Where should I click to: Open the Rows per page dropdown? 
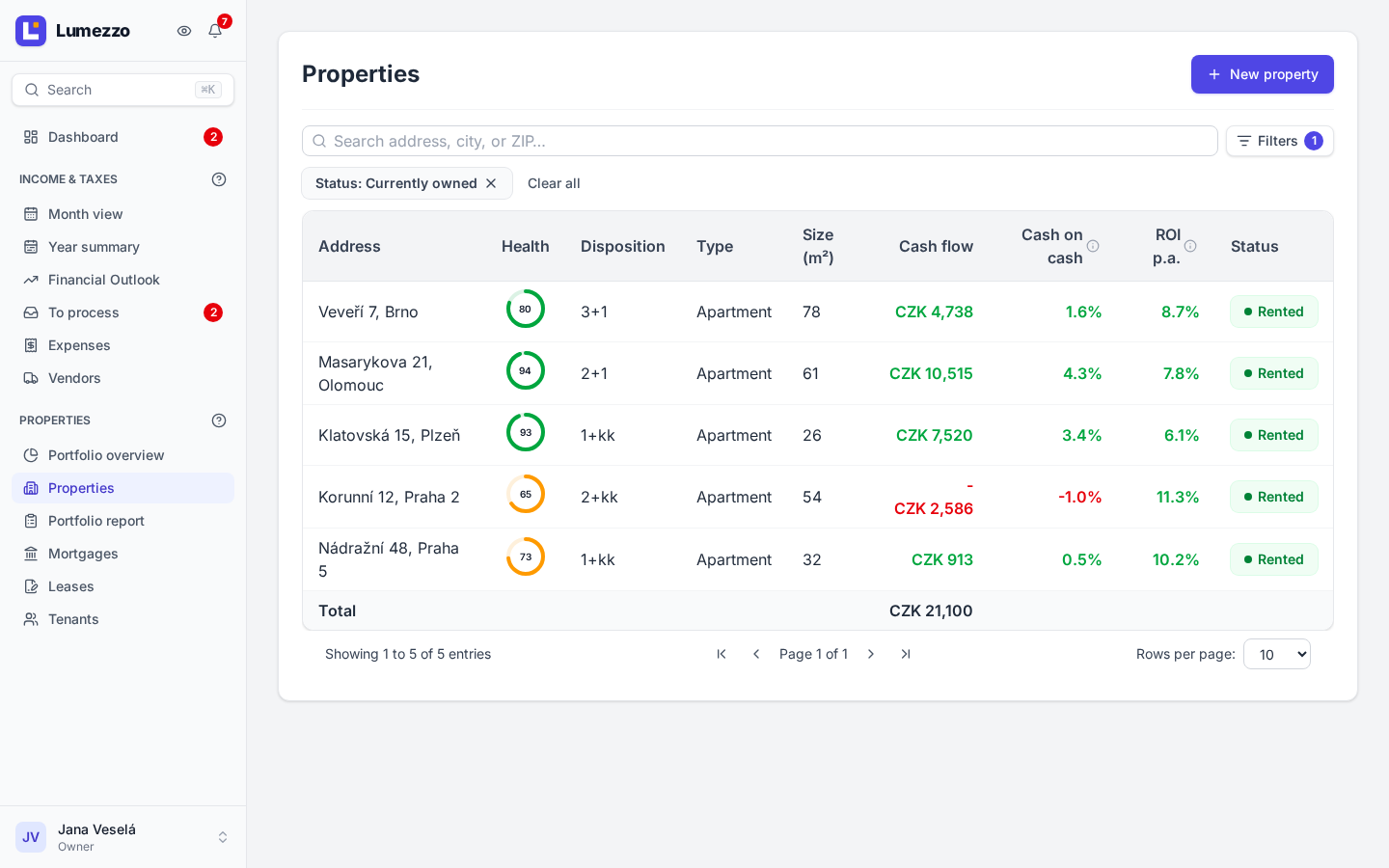(x=1277, y=654)
